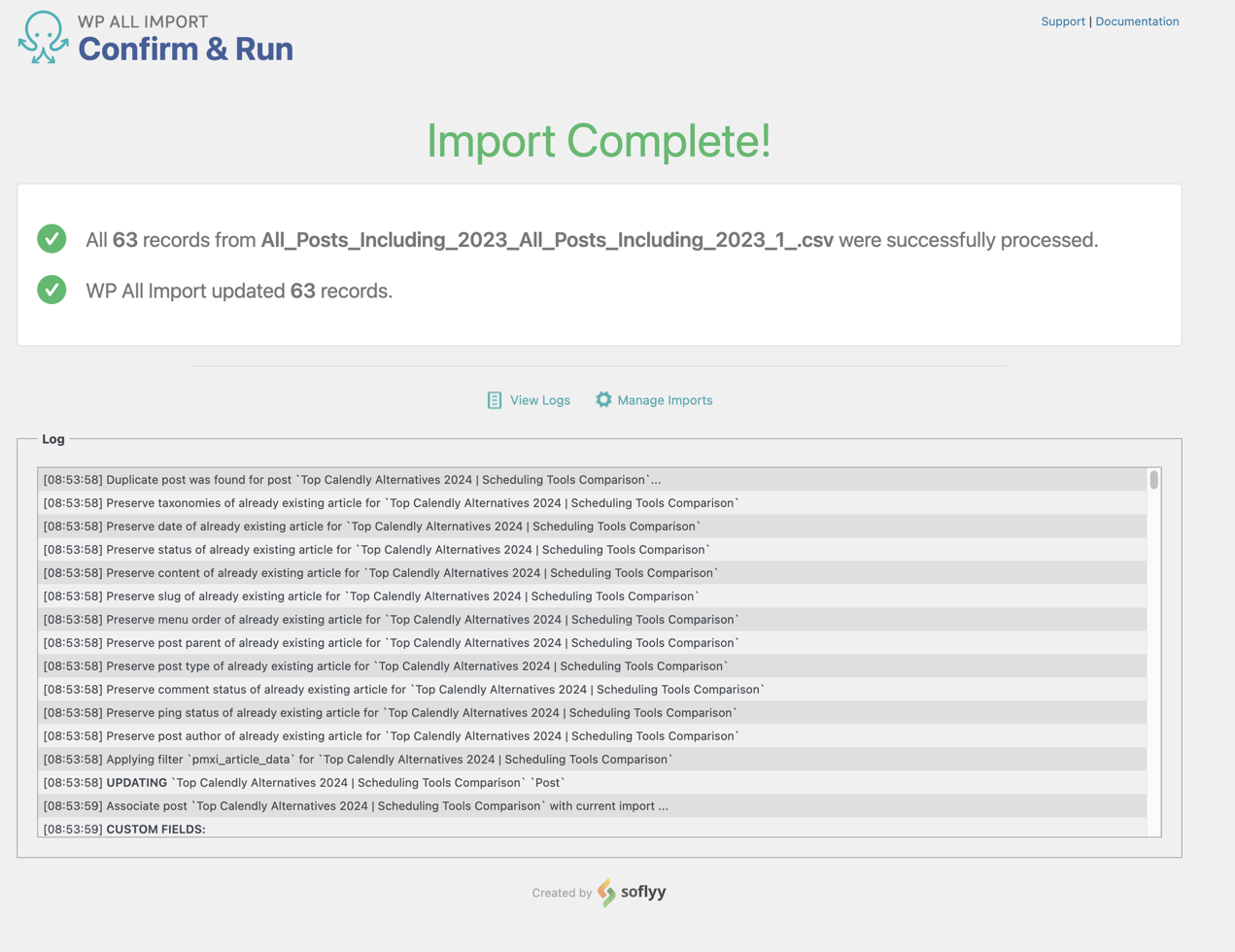Click the Import Complete heading
Viewport: 1235px width, 952px height.
(x=598, y=142)
